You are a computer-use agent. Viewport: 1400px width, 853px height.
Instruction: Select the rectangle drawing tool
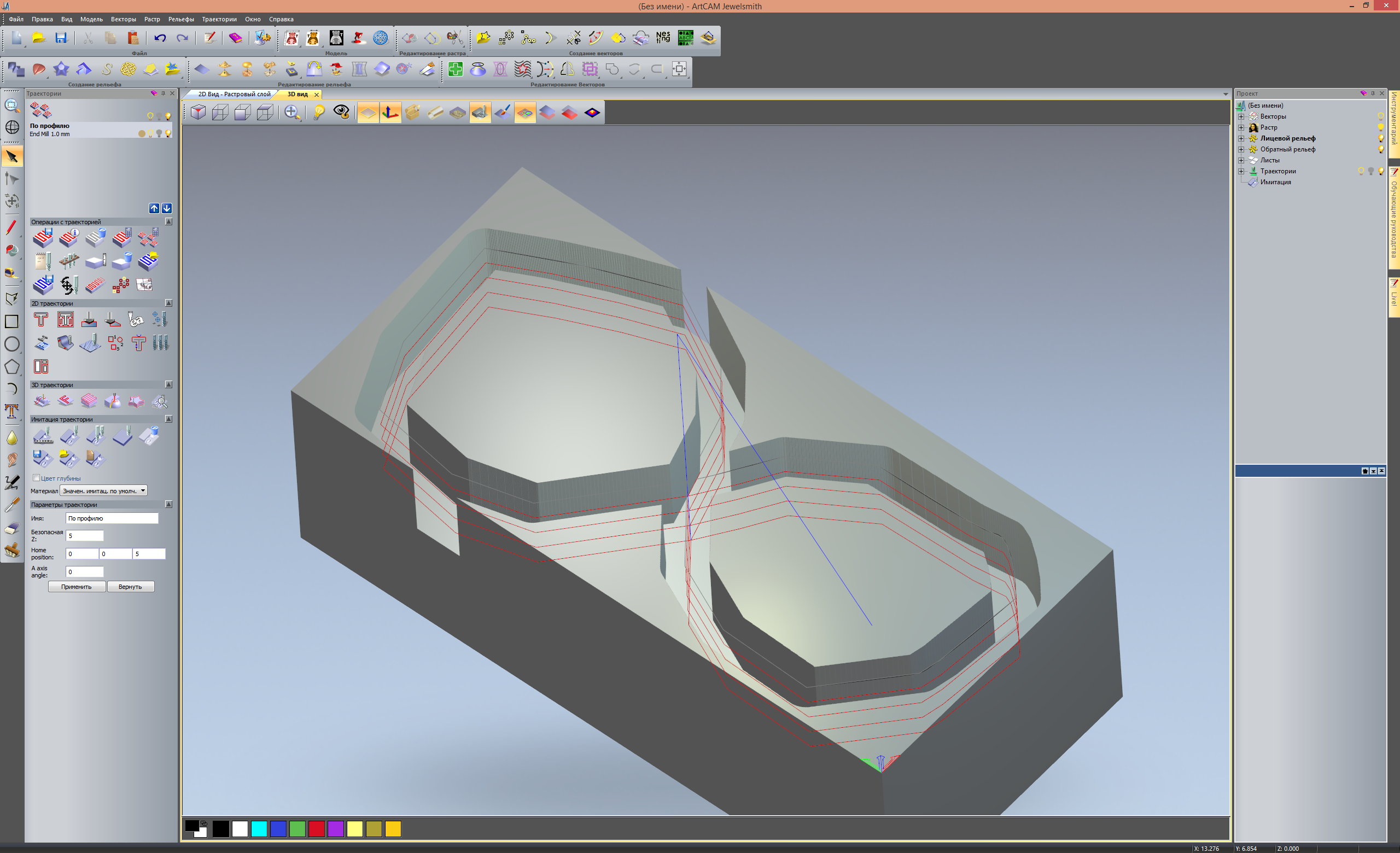(12, 322)
